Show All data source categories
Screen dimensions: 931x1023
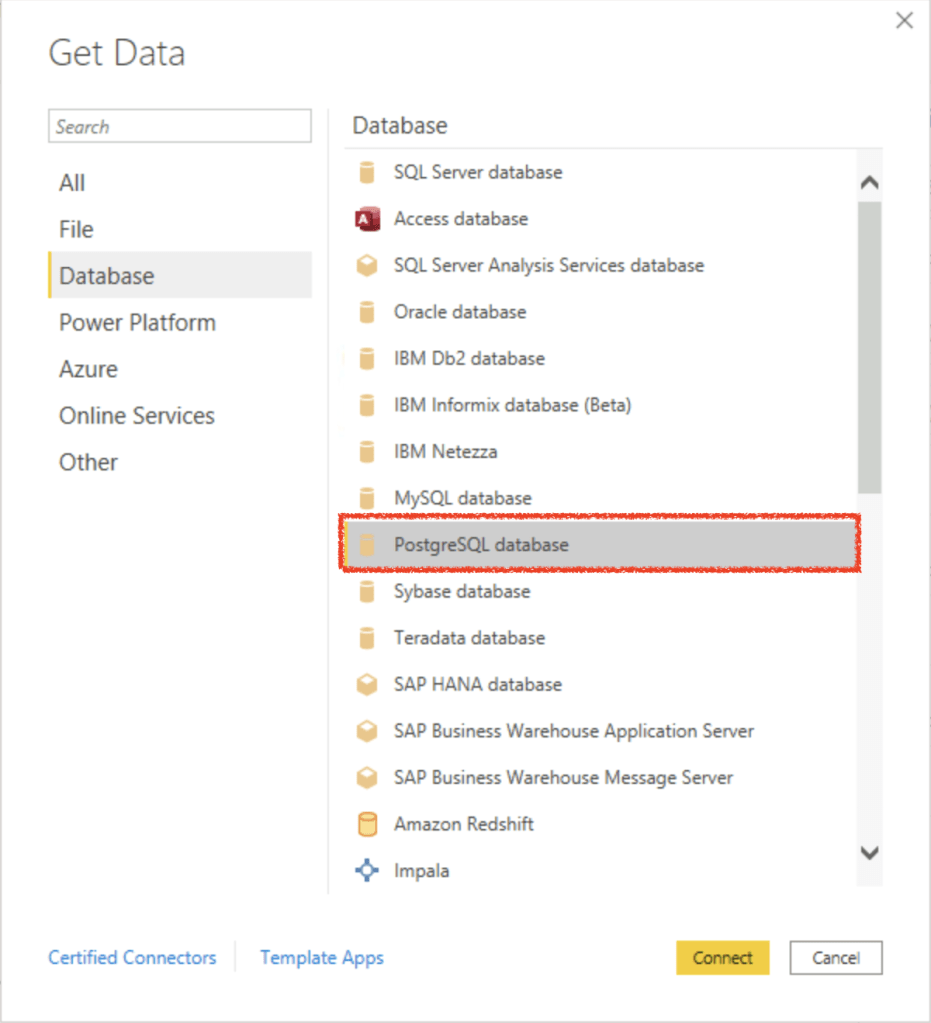tap(72, 183)
